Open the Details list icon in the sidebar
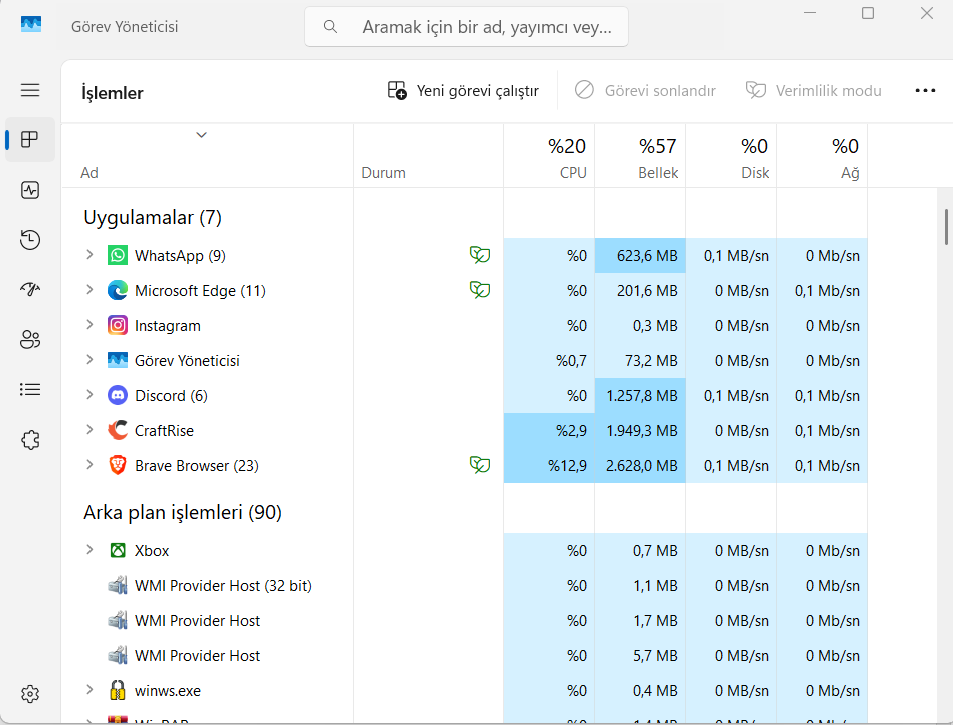 coord(30,389)
